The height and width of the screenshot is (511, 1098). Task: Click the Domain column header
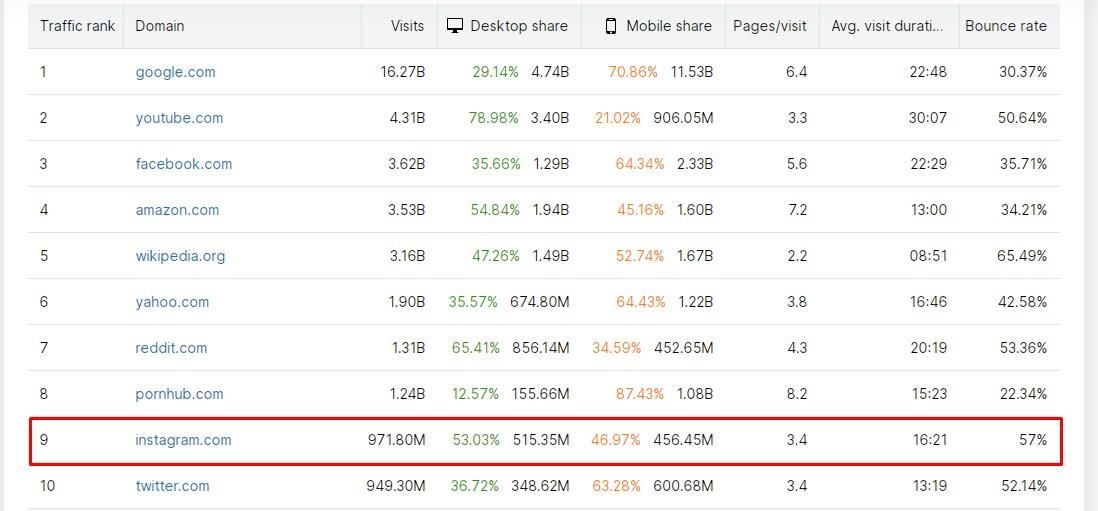pos(160,26)
